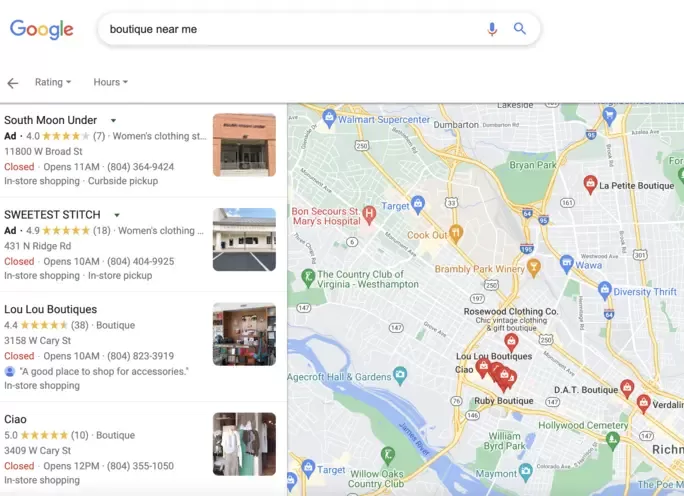Viewport: 684px width, 496px height.
Task: Open the Rating filter dropdown
Action: 53,82
